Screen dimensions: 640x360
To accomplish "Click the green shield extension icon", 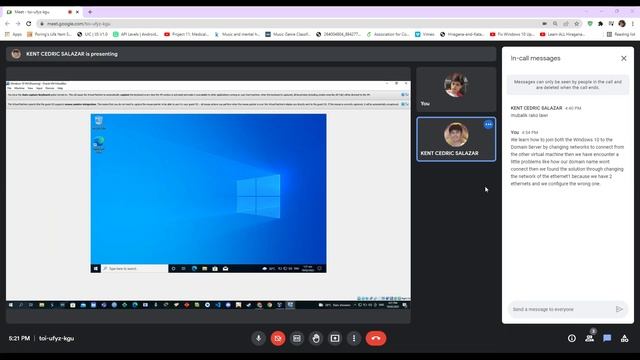I will [x=590, y=24].
